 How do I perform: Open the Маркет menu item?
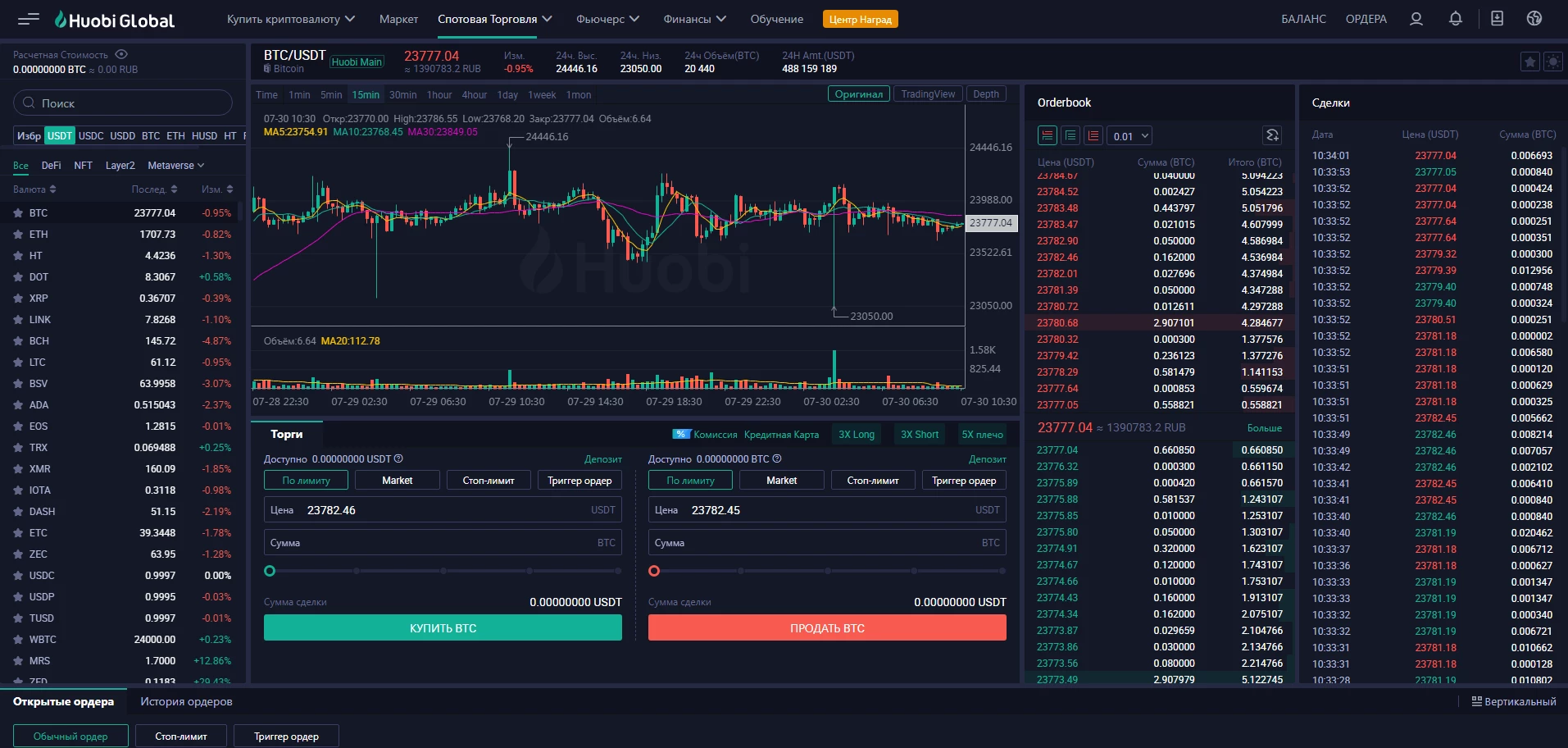click(398, 19)
